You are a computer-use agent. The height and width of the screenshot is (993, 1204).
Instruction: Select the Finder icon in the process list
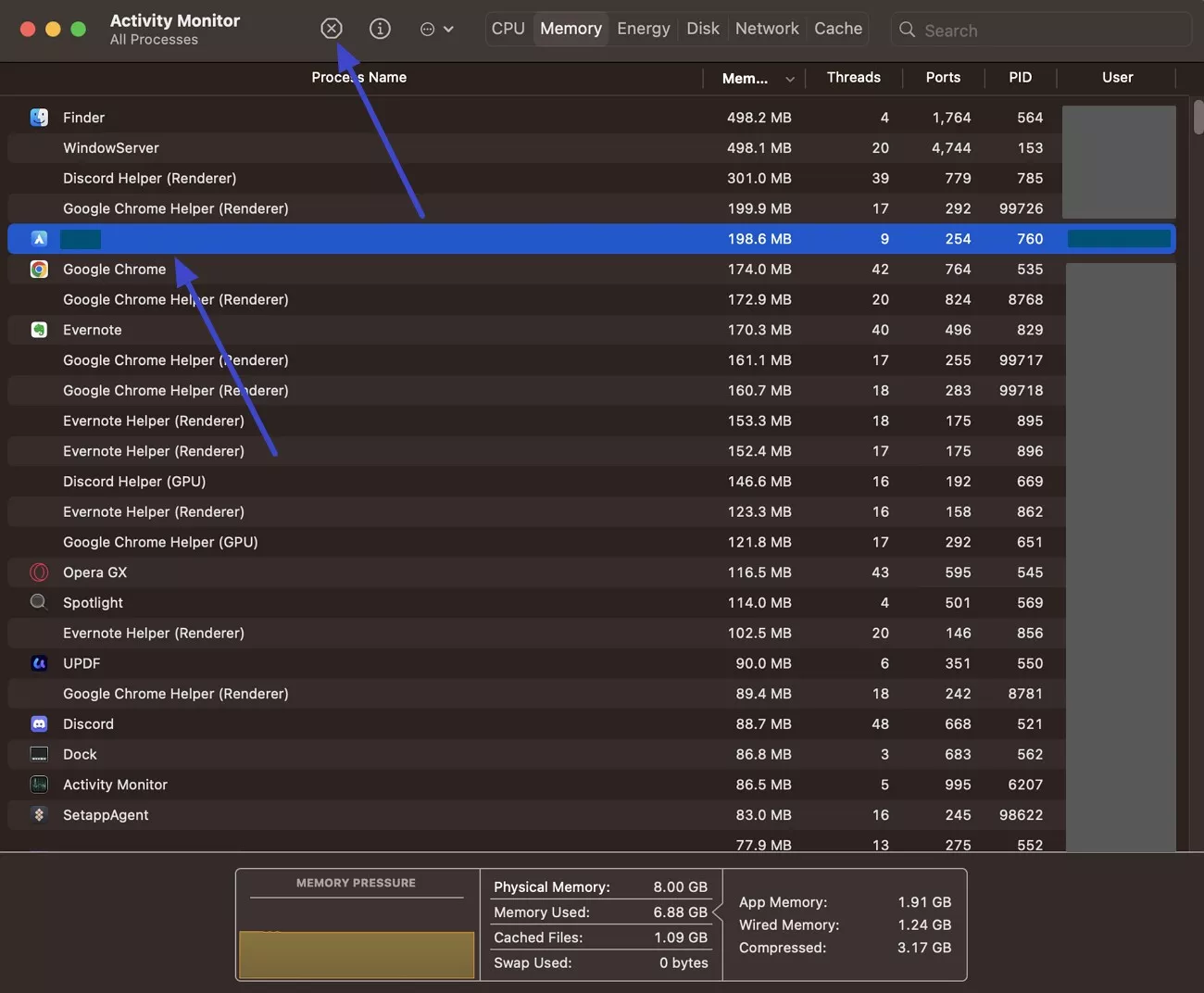[39, 117]
